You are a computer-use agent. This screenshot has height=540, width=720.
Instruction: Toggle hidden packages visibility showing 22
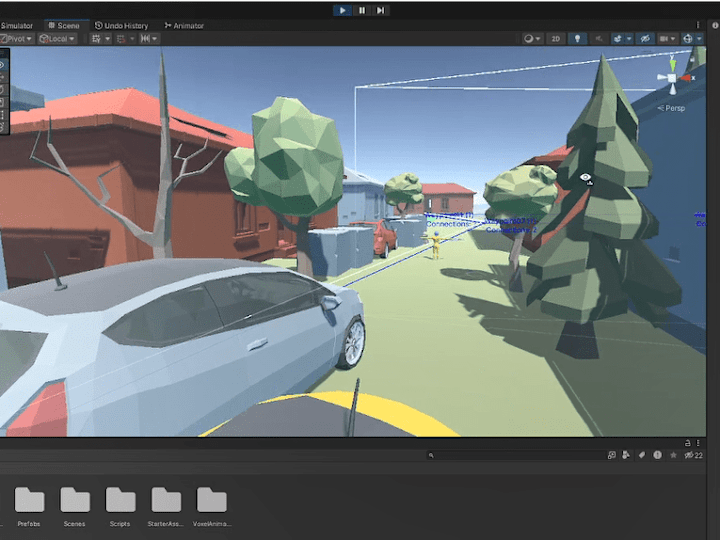693,455
